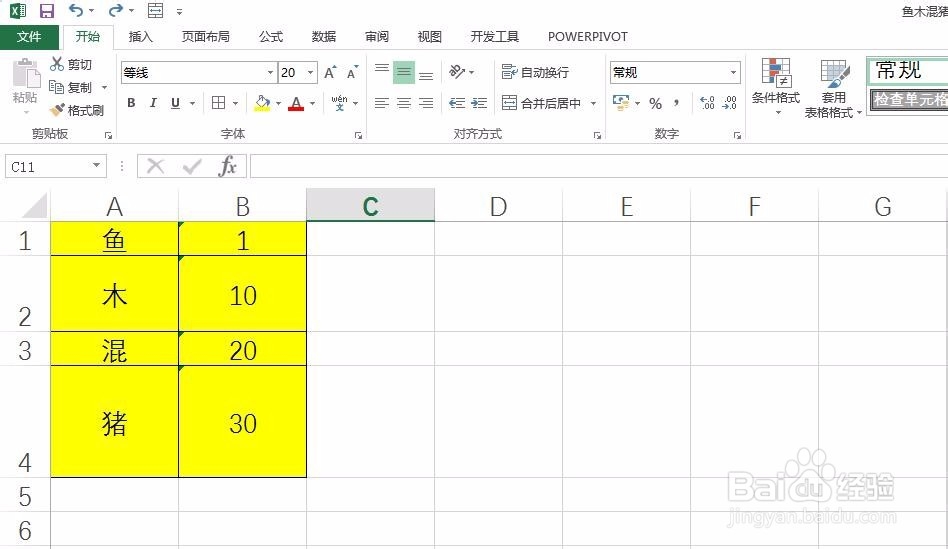This screenshot has width=948, height=549.
Task: Open the font name dropdown 等线
Action: (270, 73)
